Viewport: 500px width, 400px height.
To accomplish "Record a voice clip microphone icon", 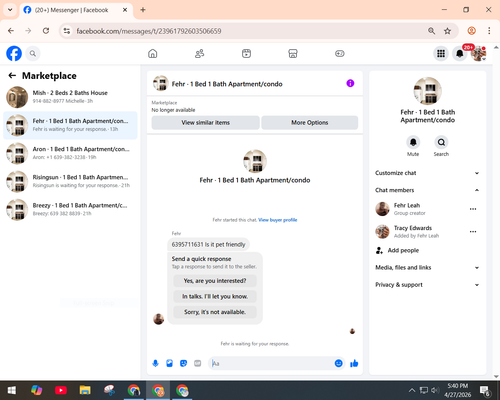I will [155, 363].
